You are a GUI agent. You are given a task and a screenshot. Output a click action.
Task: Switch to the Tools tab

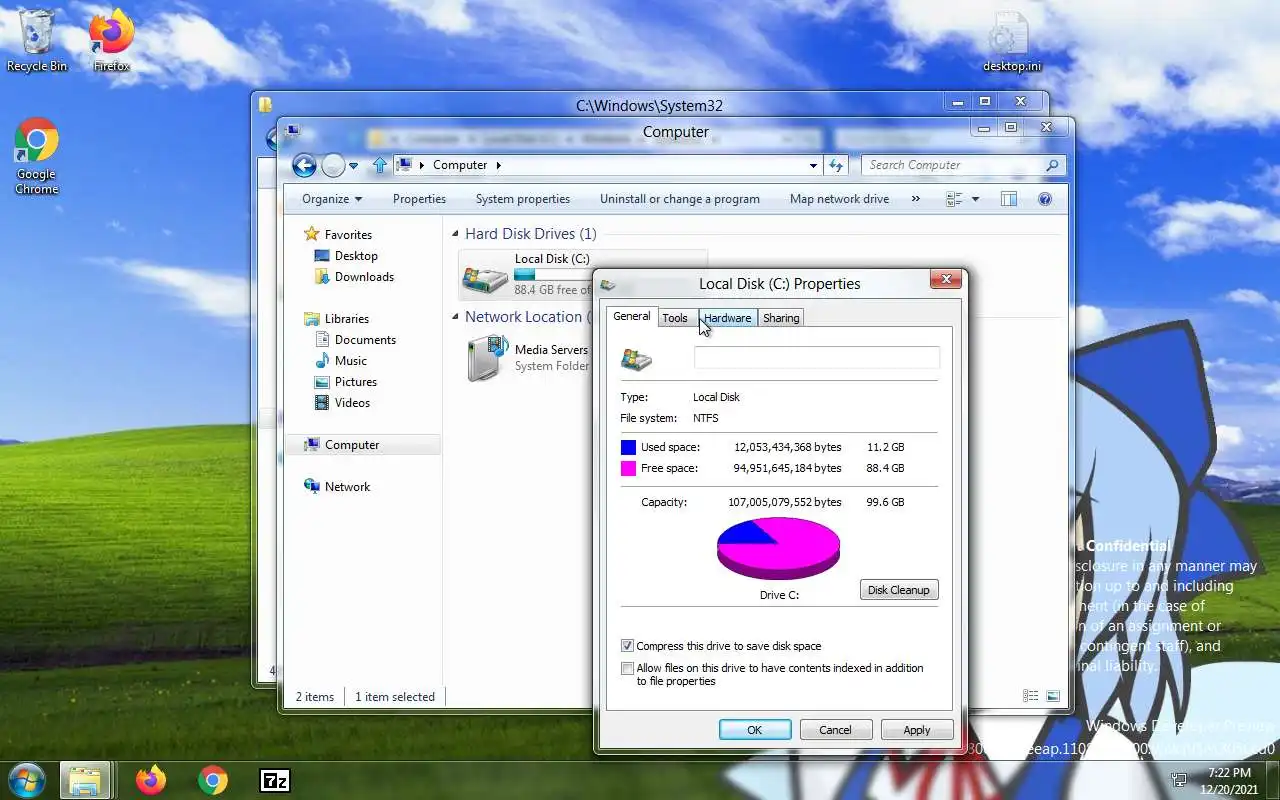[675, 318]
